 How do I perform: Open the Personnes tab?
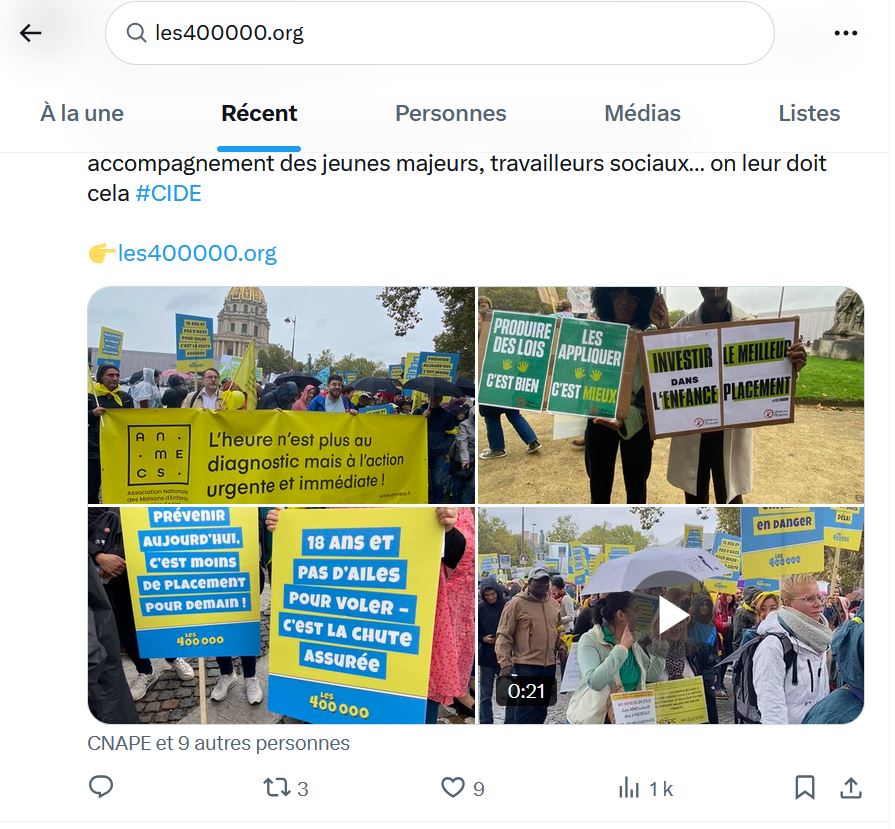pyautogui.click(x=450, y=113)
